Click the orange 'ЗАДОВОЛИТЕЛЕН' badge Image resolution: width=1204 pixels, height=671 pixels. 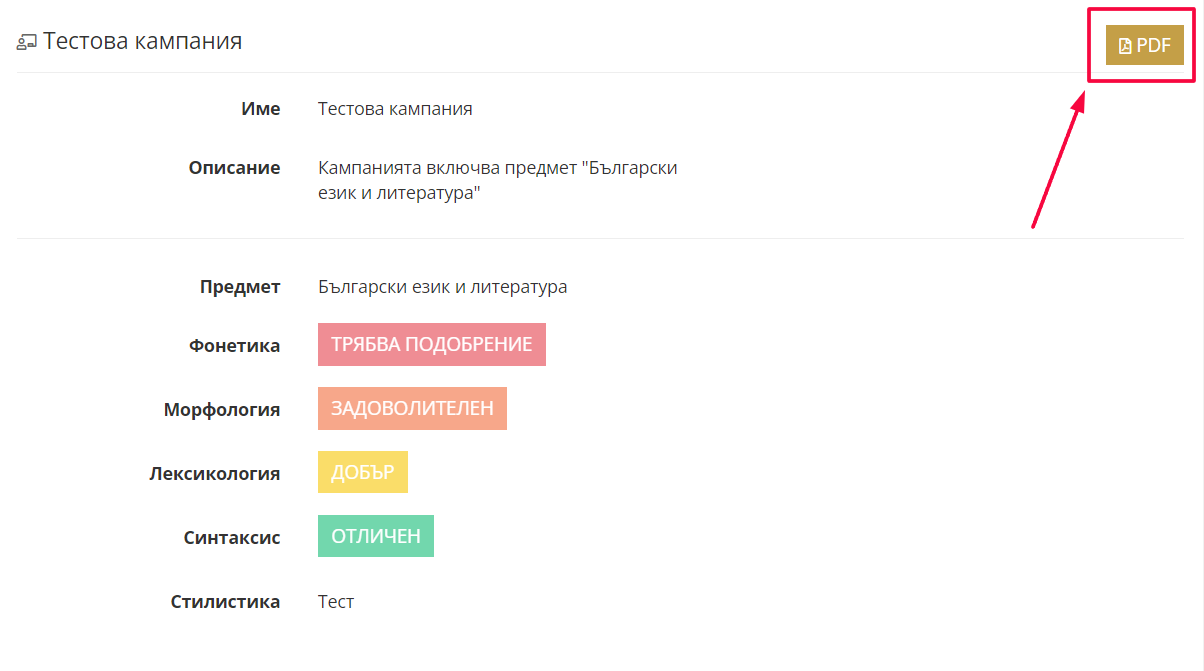pyautogui.click(x=412, y=408)
